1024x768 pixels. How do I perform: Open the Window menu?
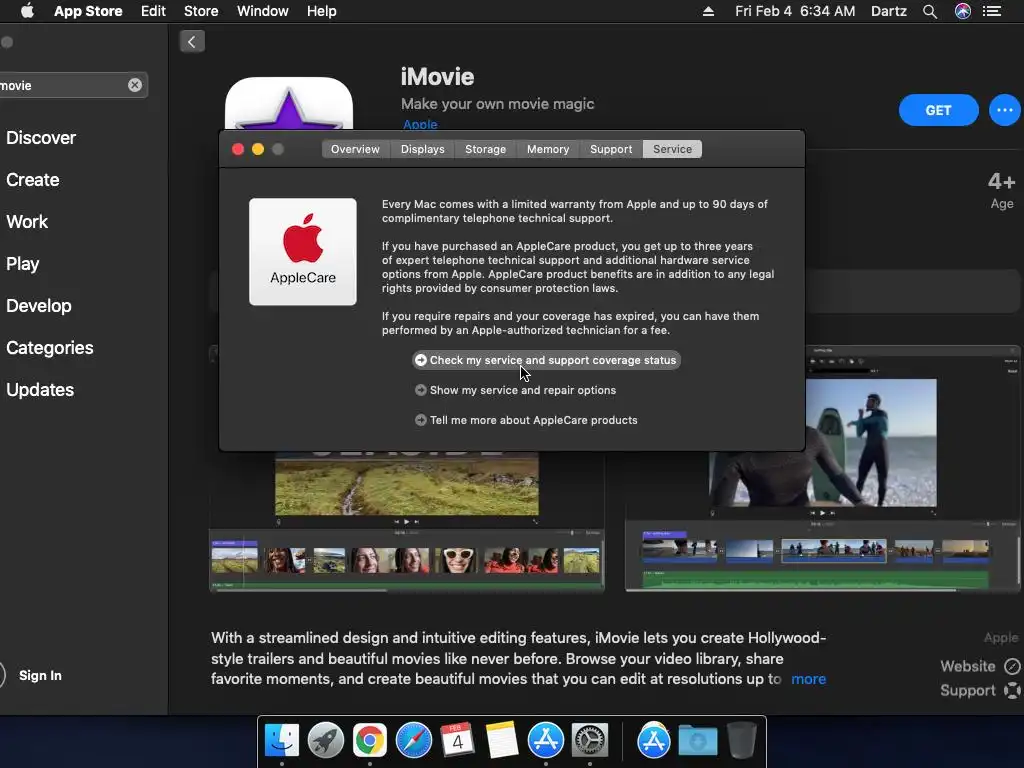[263, 11]
